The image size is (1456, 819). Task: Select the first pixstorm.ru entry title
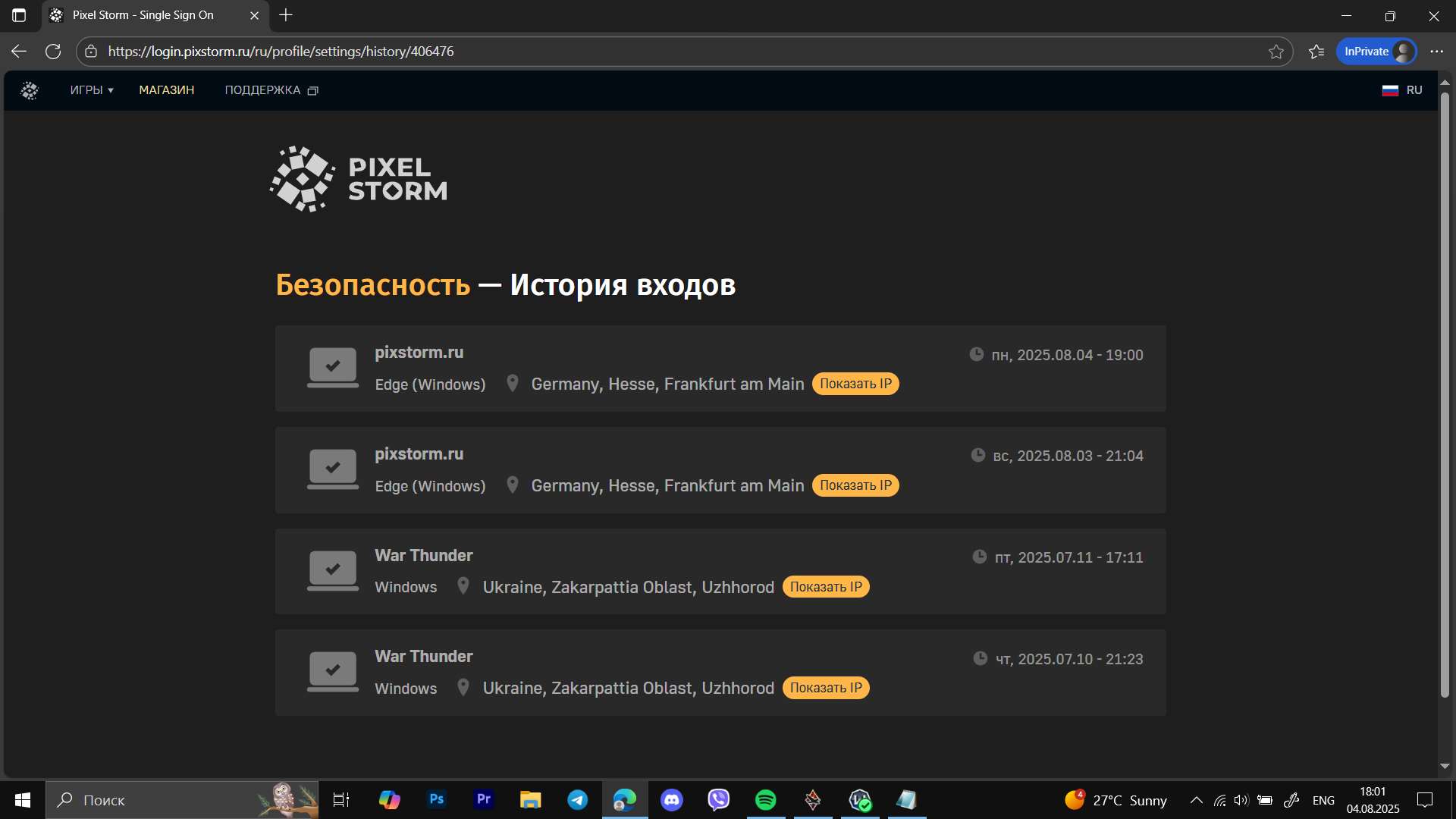click(419, 353)
